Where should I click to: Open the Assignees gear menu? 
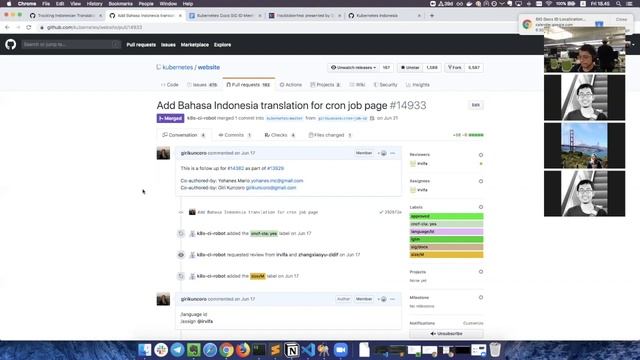[481, 181]
